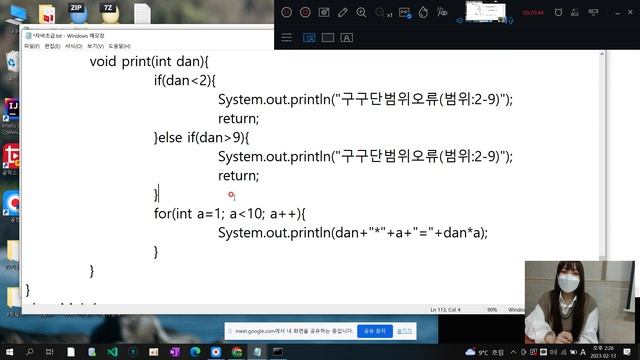Screen dimensions: 640x360
Task: Open the 도움말(H) menu in Notepad
Action: (119, 46)
